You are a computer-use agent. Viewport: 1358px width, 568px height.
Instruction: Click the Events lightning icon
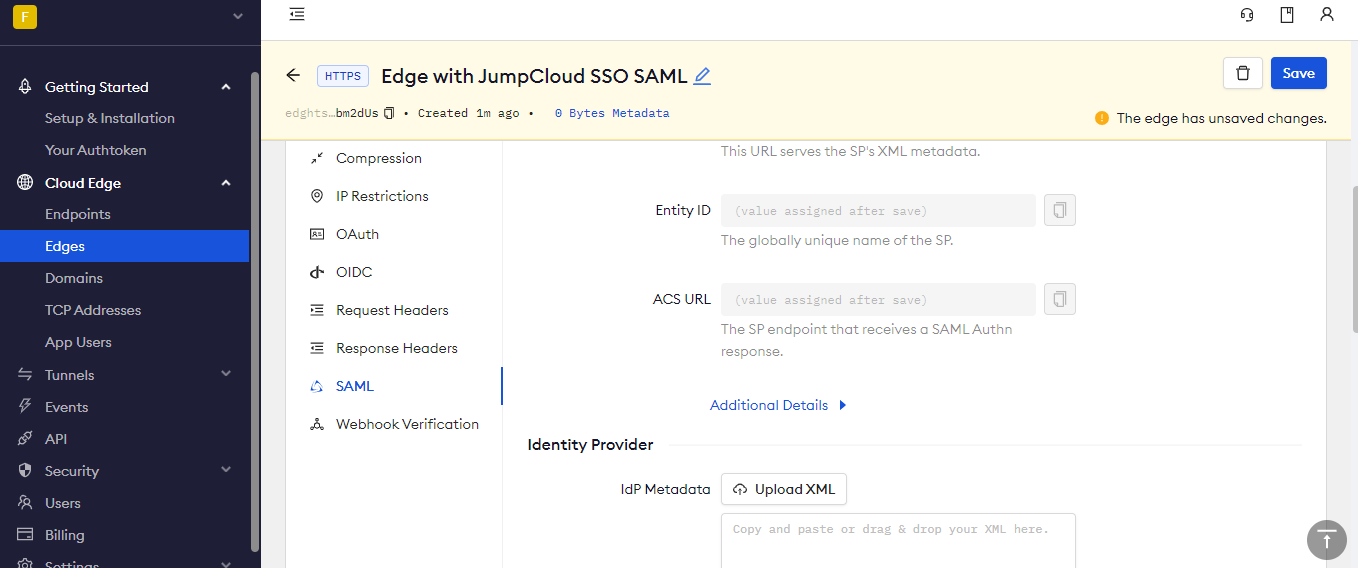25,407
